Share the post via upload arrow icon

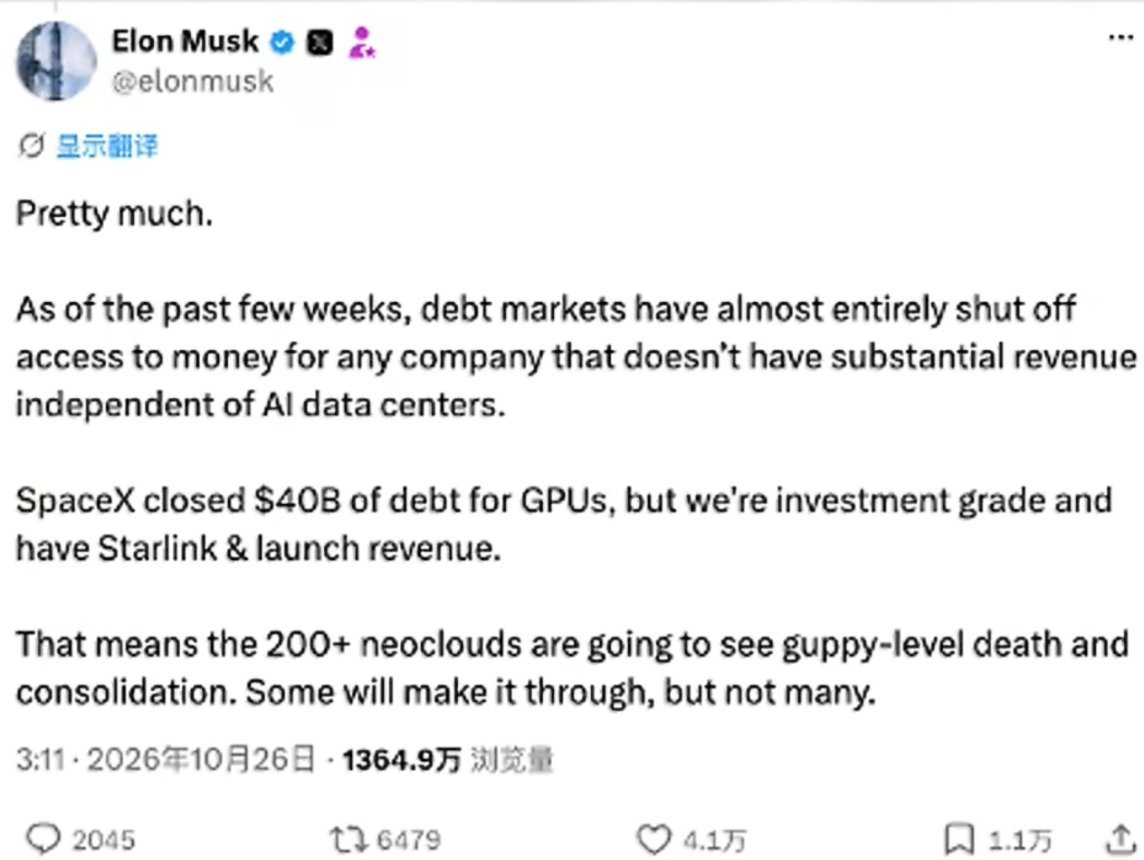tap(1120, 839)
